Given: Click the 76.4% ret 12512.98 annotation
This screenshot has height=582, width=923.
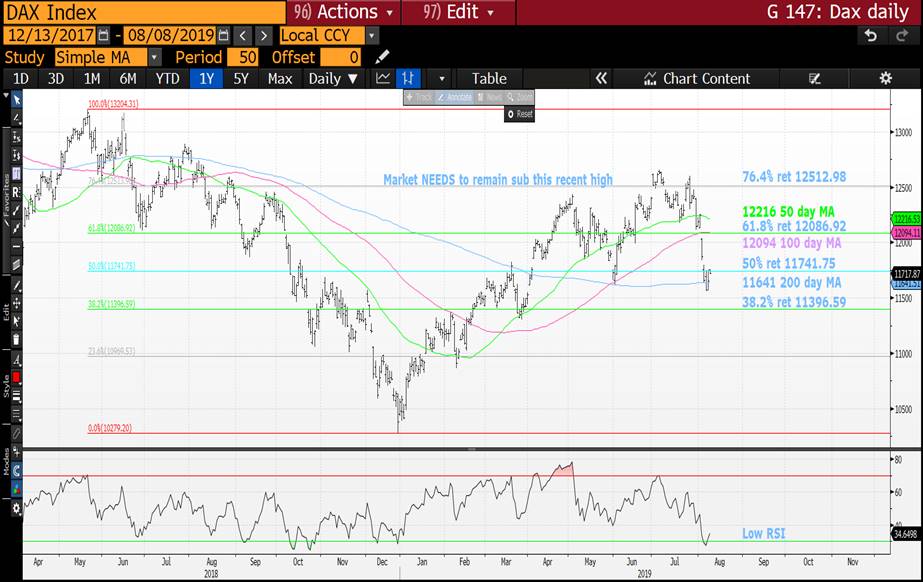Looking at the screenshot, I should tap(794, 177).
